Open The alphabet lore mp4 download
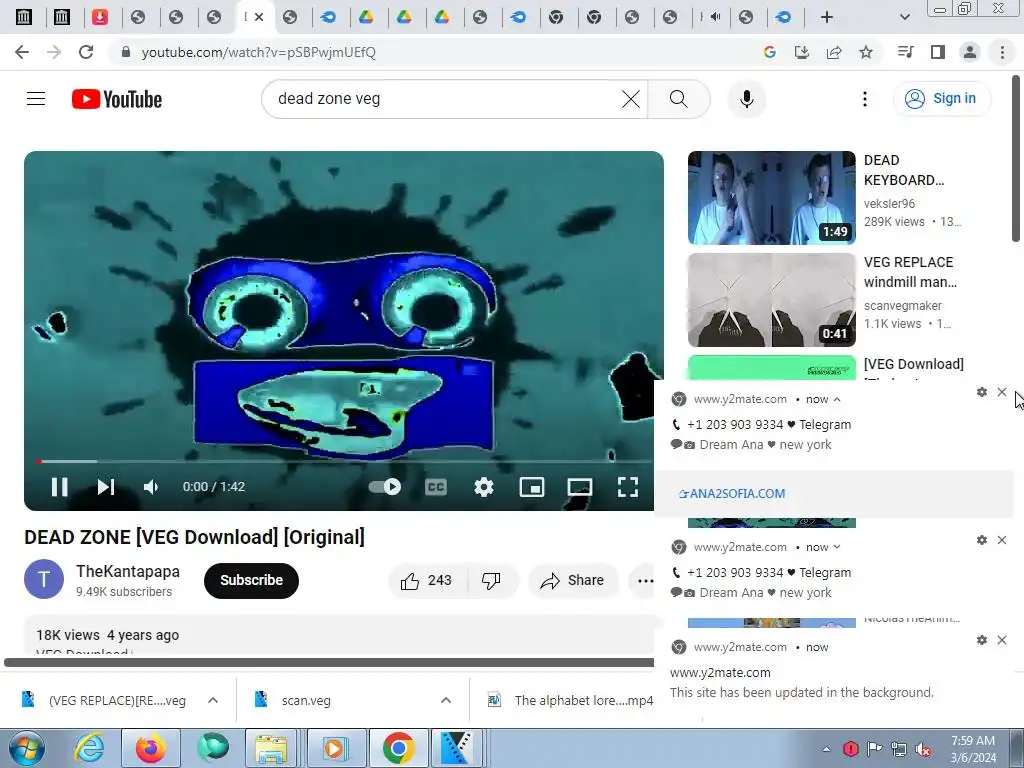Image resolution: width=1024 pixels, height=768 pixels. coord(570,700)
